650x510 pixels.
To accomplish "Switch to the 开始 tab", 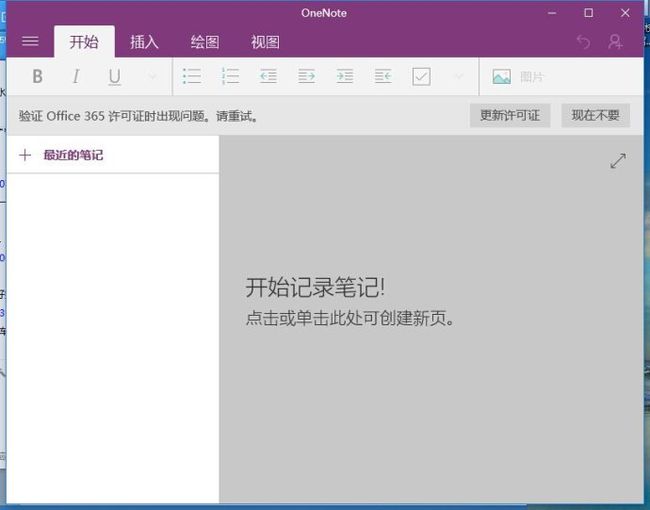I will (84, 42).
